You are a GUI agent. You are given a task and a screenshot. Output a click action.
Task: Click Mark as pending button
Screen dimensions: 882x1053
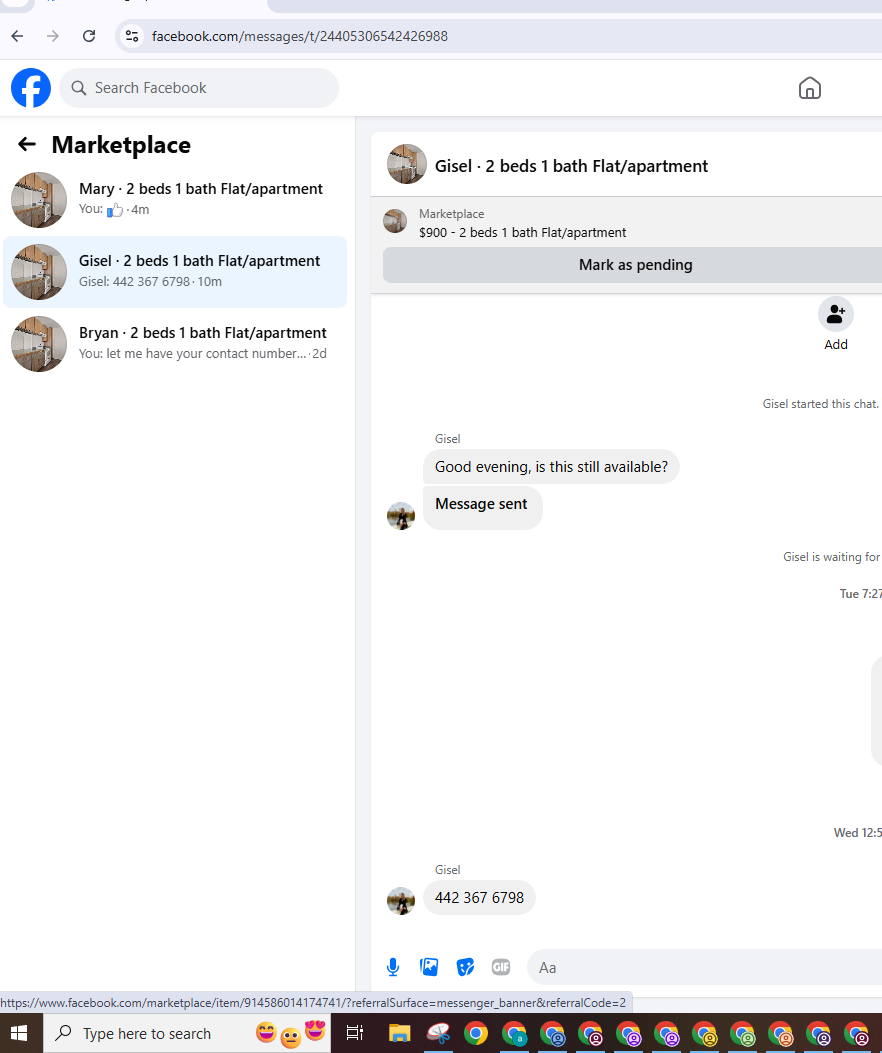coord(635,265)
